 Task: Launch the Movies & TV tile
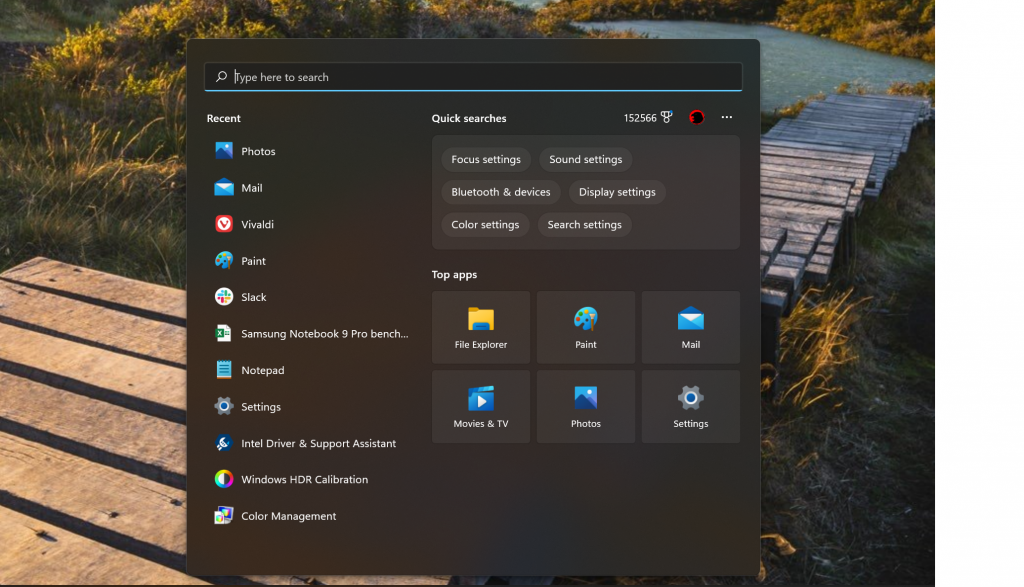coord(480,406)
